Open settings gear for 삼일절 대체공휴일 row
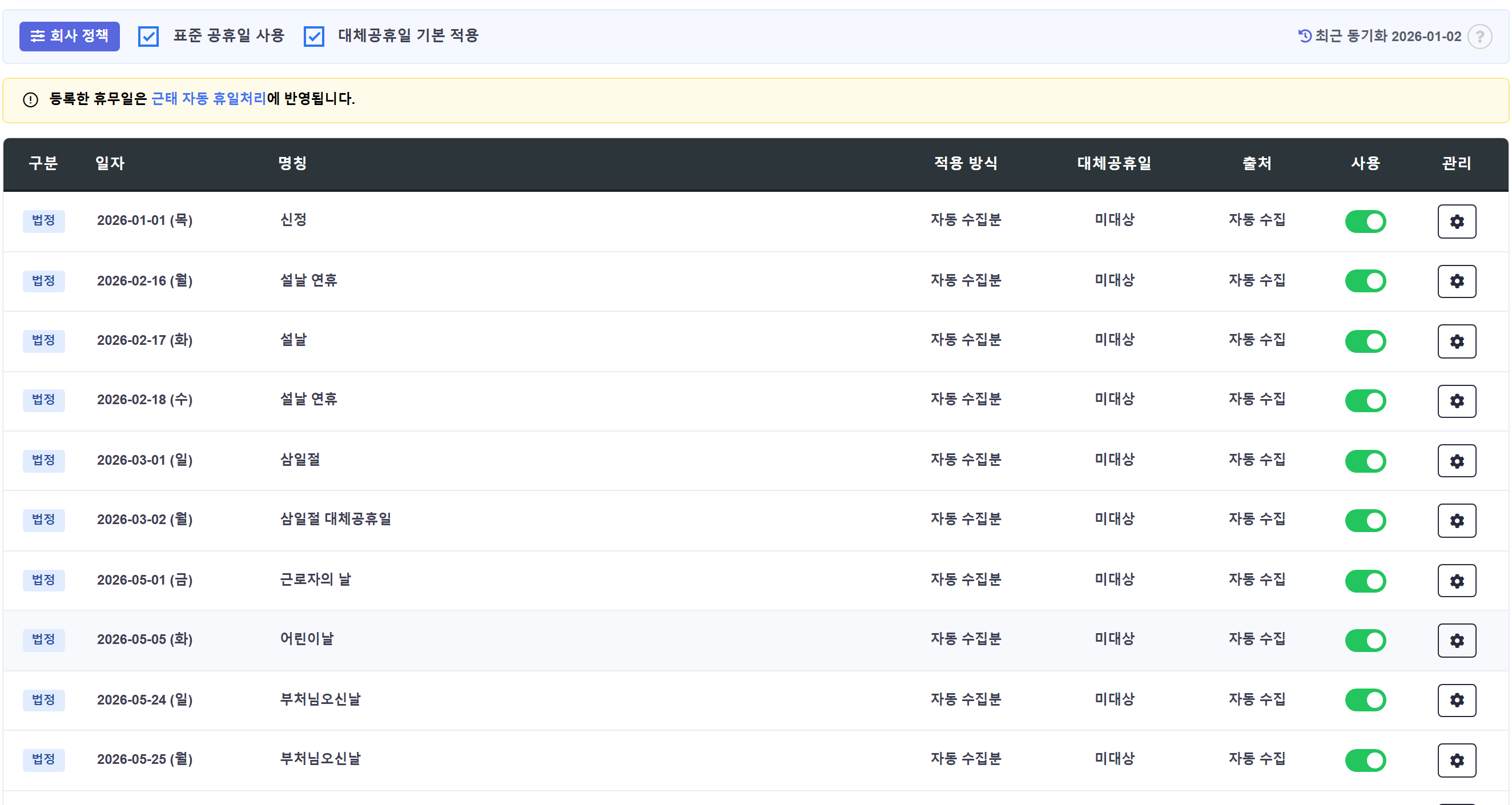Viewport: 1512px width, 805px height. click(1456, 521)
